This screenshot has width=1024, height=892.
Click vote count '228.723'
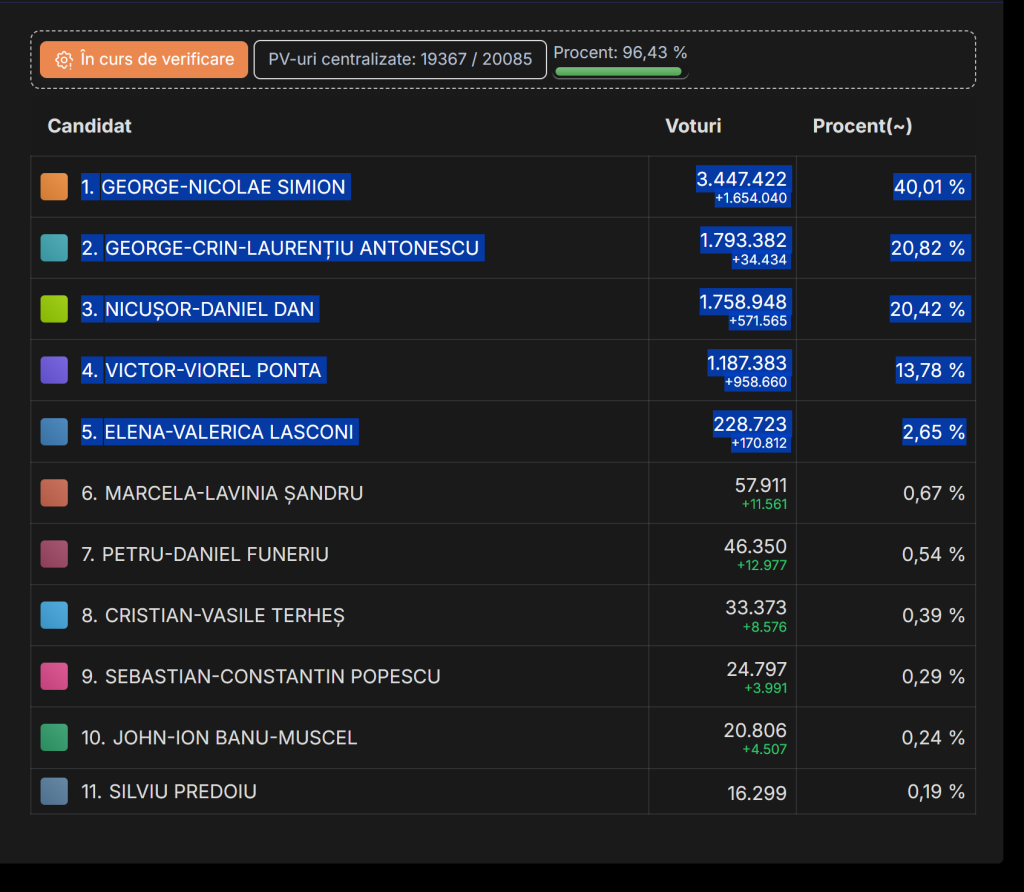click(x=750, y=424)
